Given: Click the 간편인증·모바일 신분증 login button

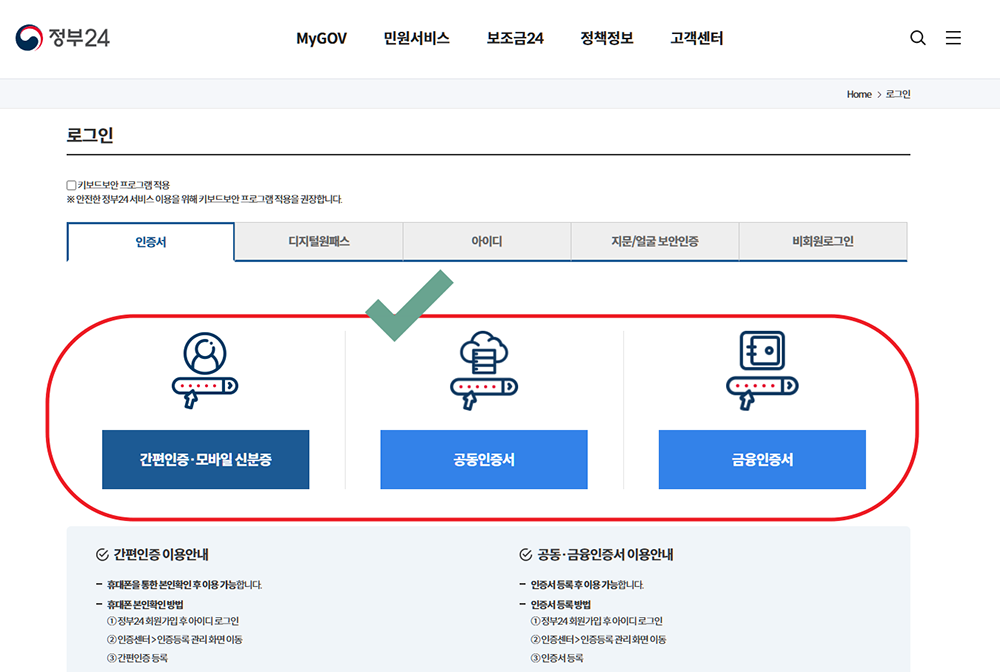Looking at the screenshot, I should [x=205, y=460].
